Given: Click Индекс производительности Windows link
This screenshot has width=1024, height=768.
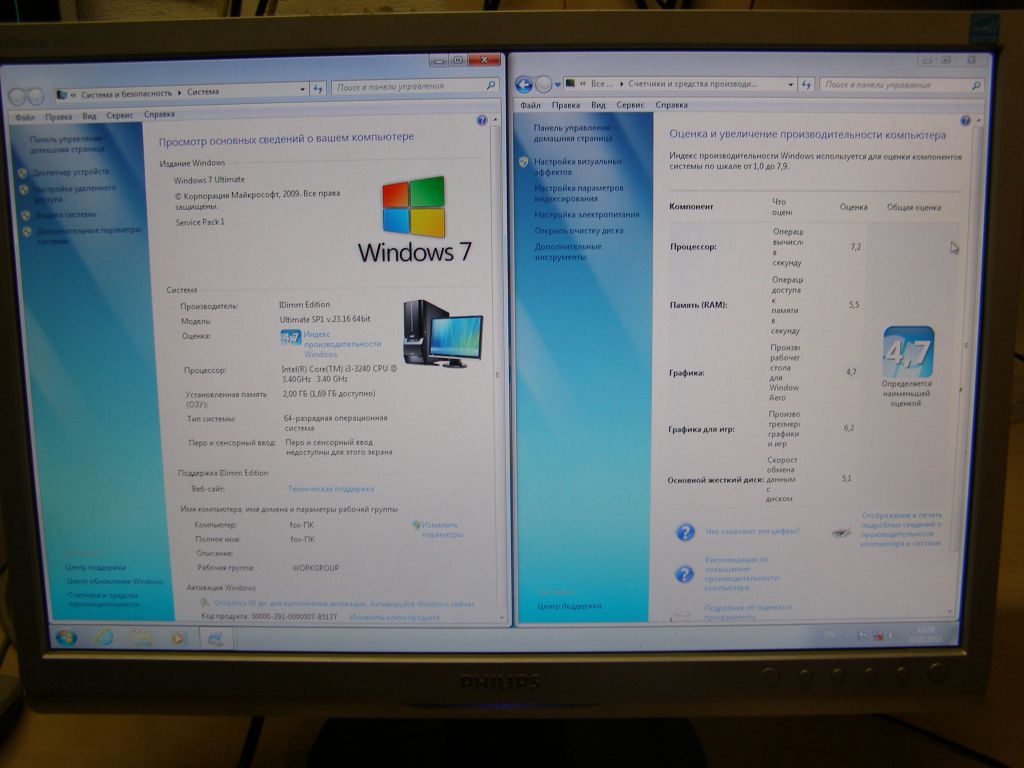Looking at the screenshot, I should (x=342, y=344).
